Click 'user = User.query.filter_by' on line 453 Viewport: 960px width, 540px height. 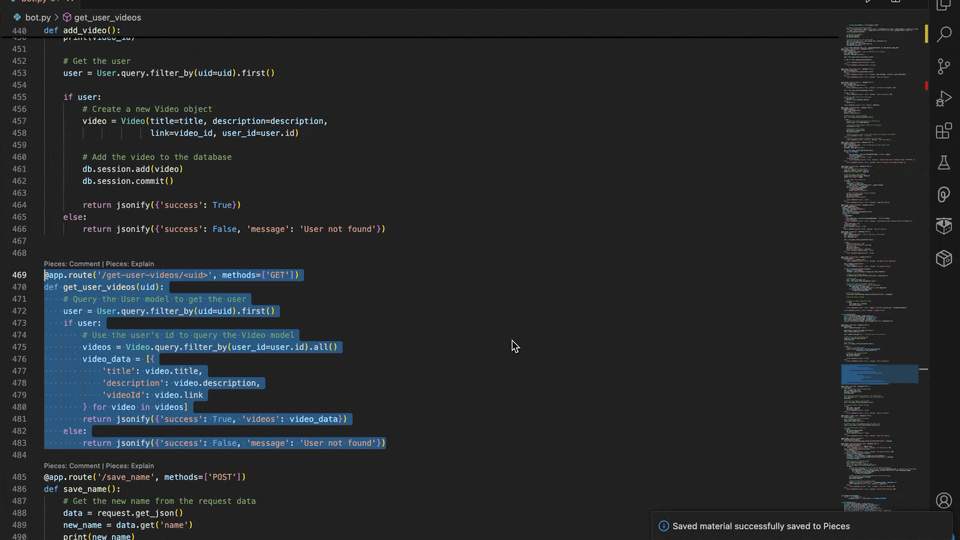pos(169,73)
